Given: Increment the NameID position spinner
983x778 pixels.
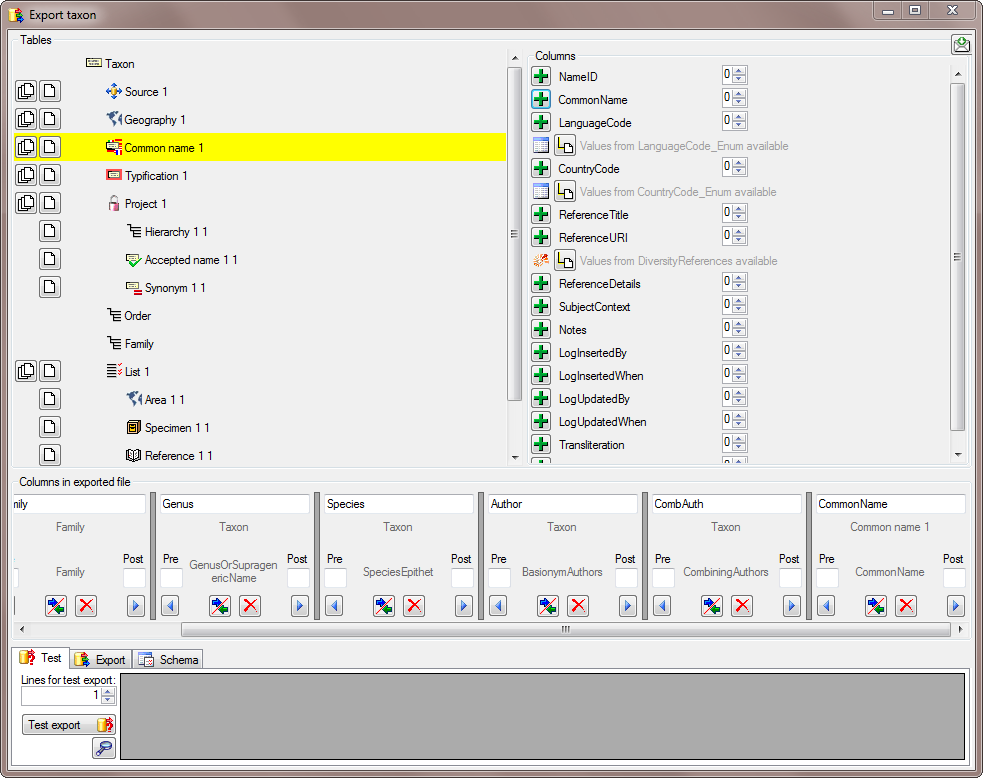Looking at the screenshot, I should pos(739,72).
